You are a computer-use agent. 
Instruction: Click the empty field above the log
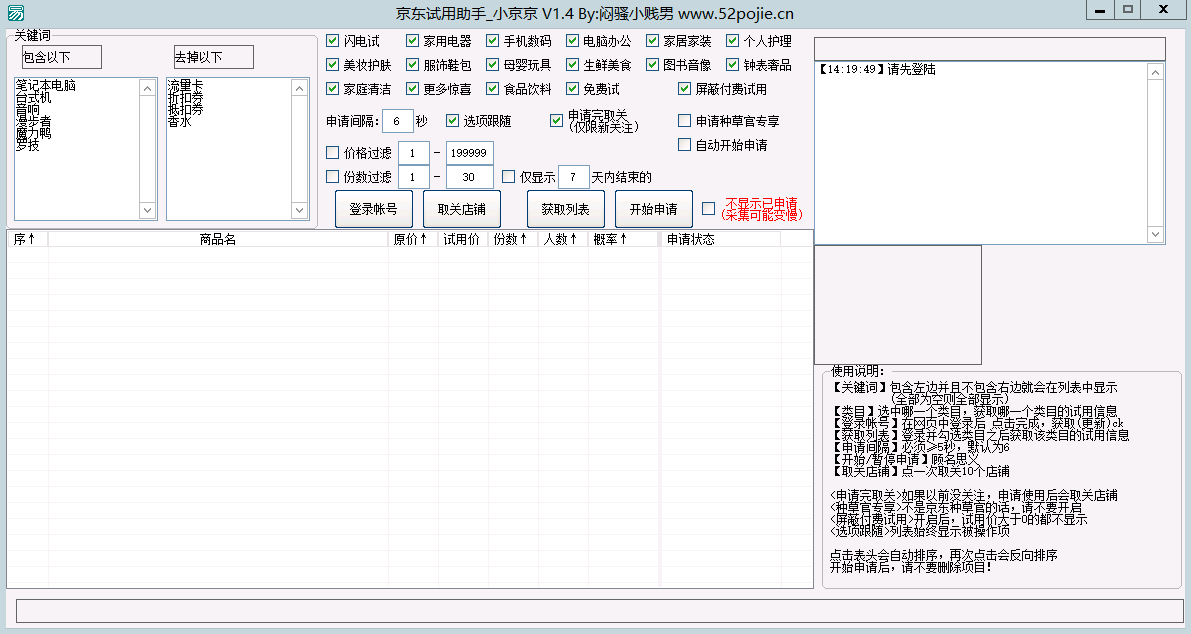[x=990, y=49]
